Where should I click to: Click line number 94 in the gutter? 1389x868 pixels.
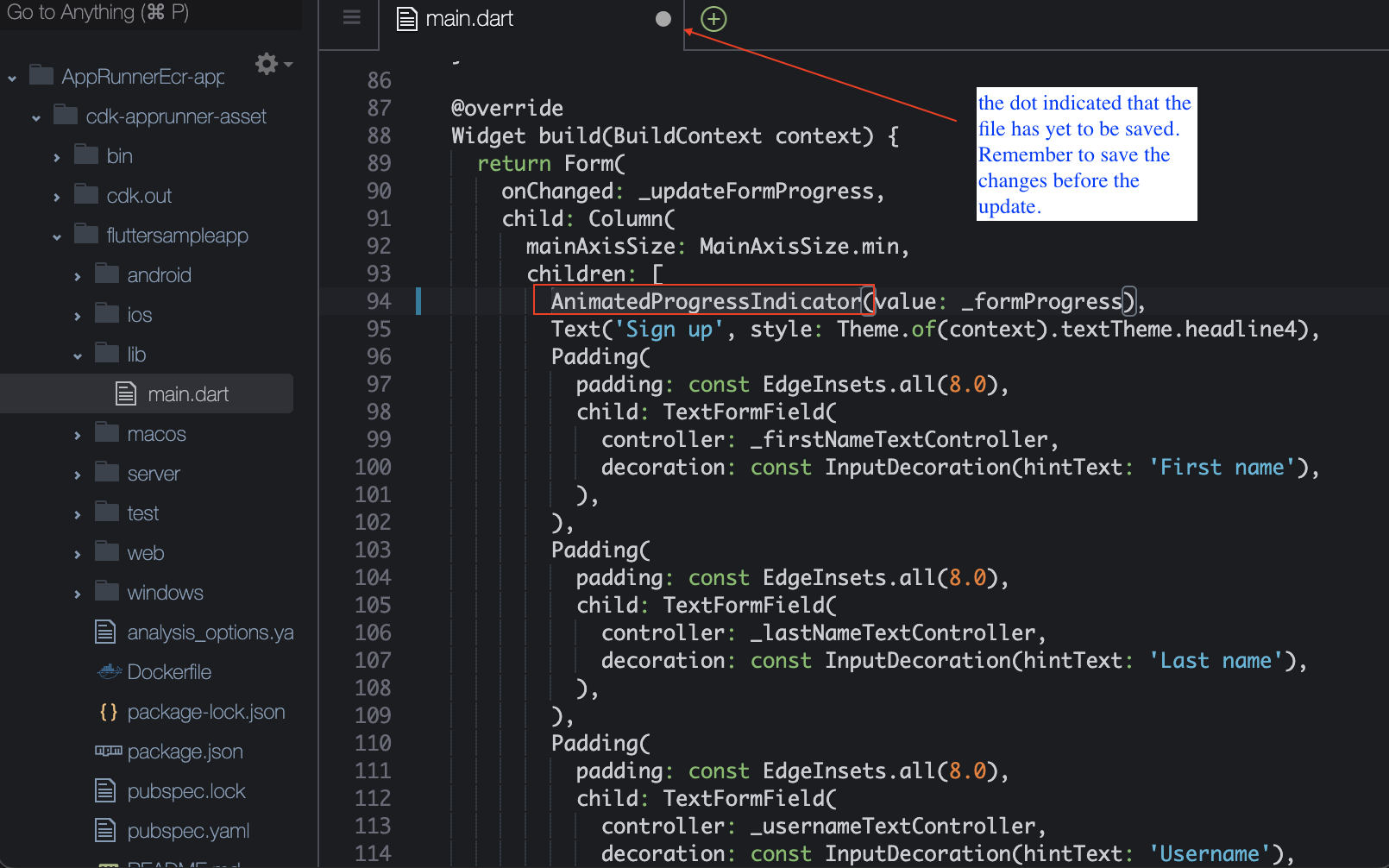pyautogui.click(x=379, y=301)
